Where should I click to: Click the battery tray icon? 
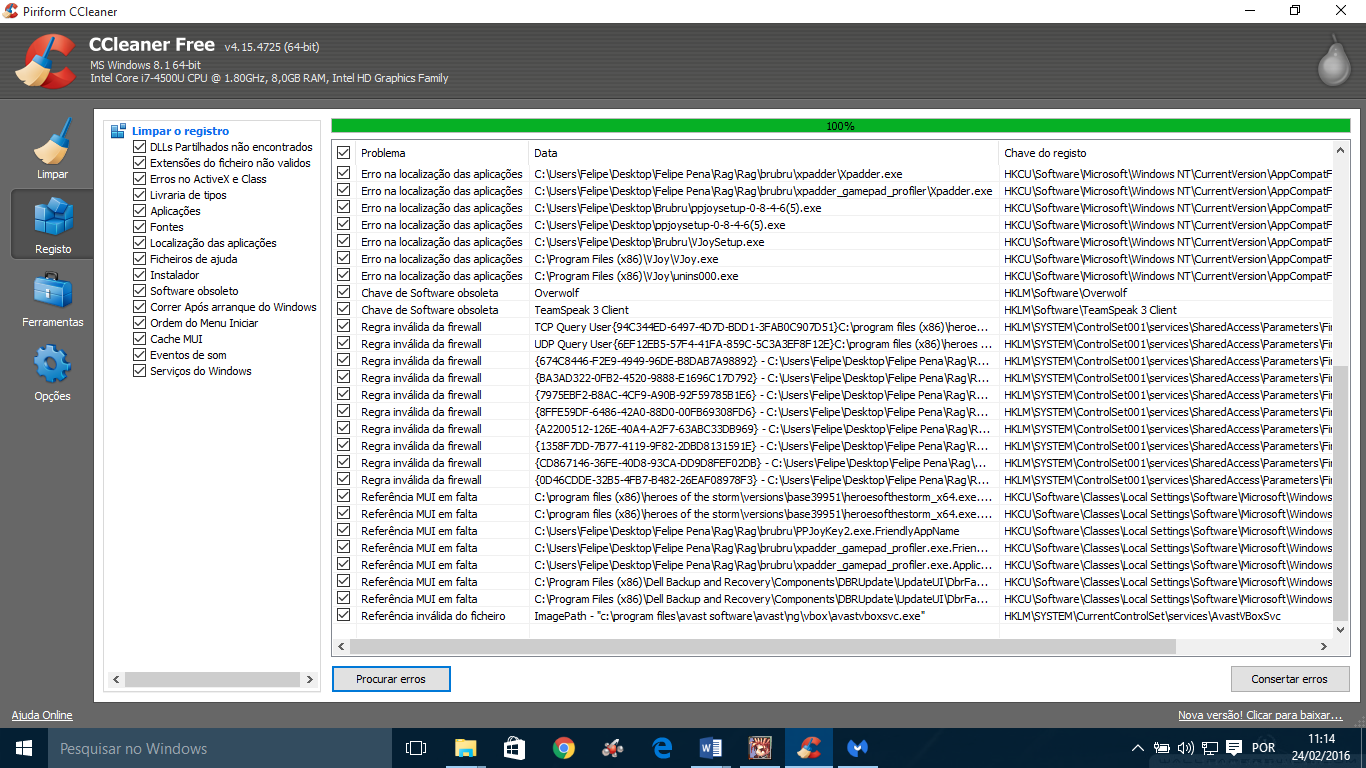click(x=1161, y=748)
